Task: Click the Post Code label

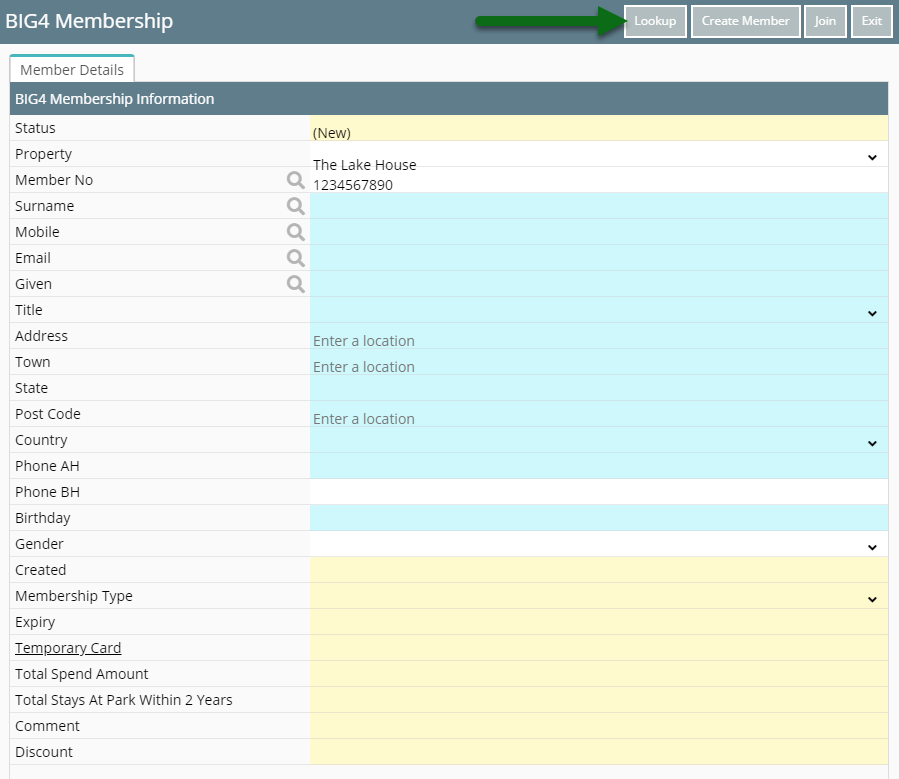Action: click(x=48, y=414)
